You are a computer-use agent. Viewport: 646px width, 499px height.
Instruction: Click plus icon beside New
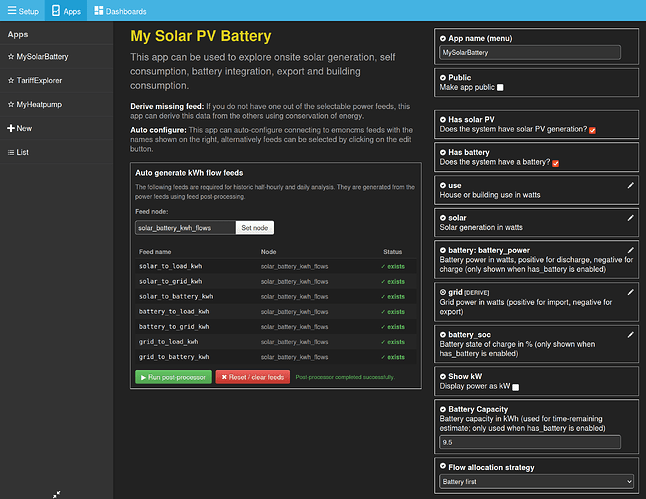click(x=11, y=128)
